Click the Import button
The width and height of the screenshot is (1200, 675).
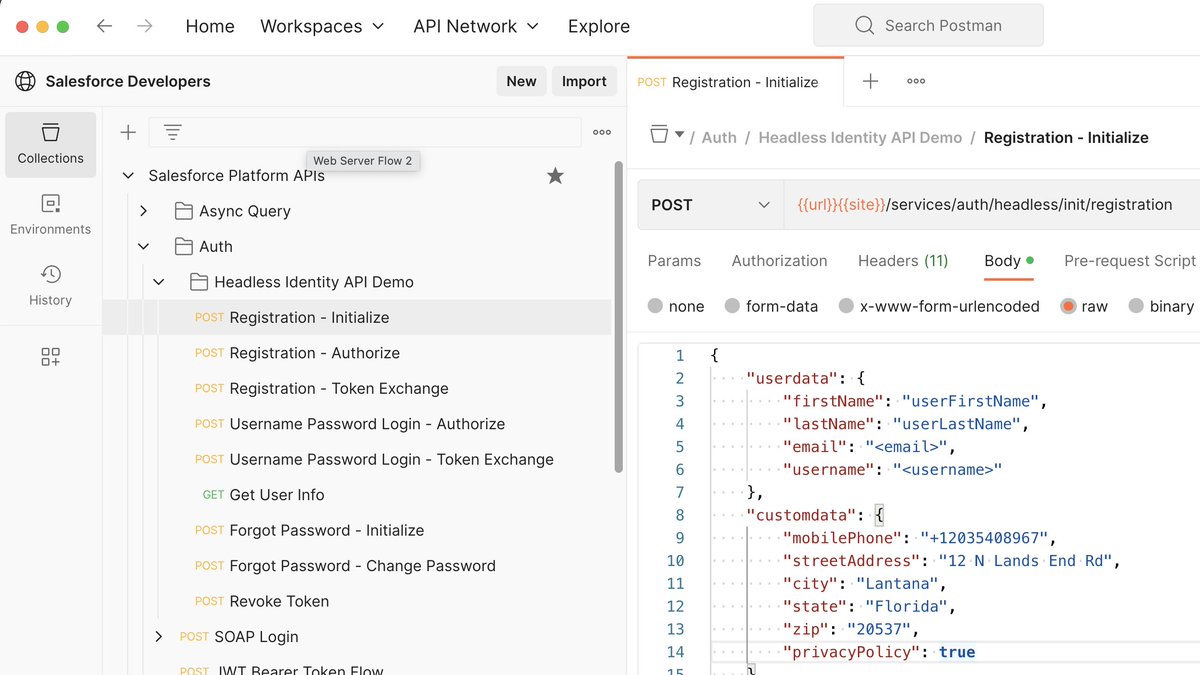(584, 81)
